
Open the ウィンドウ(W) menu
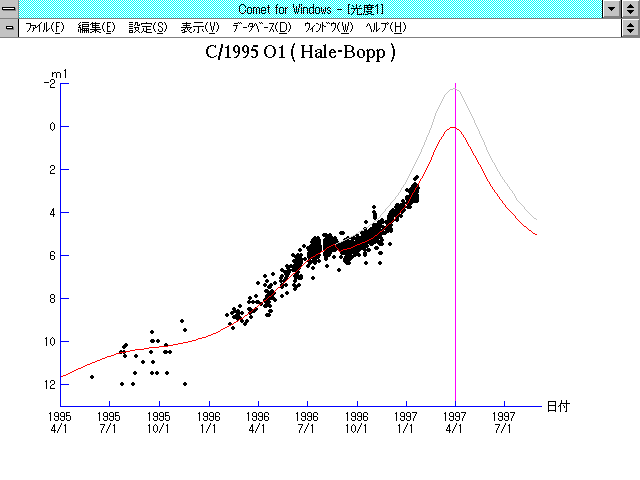click(328, 27)
